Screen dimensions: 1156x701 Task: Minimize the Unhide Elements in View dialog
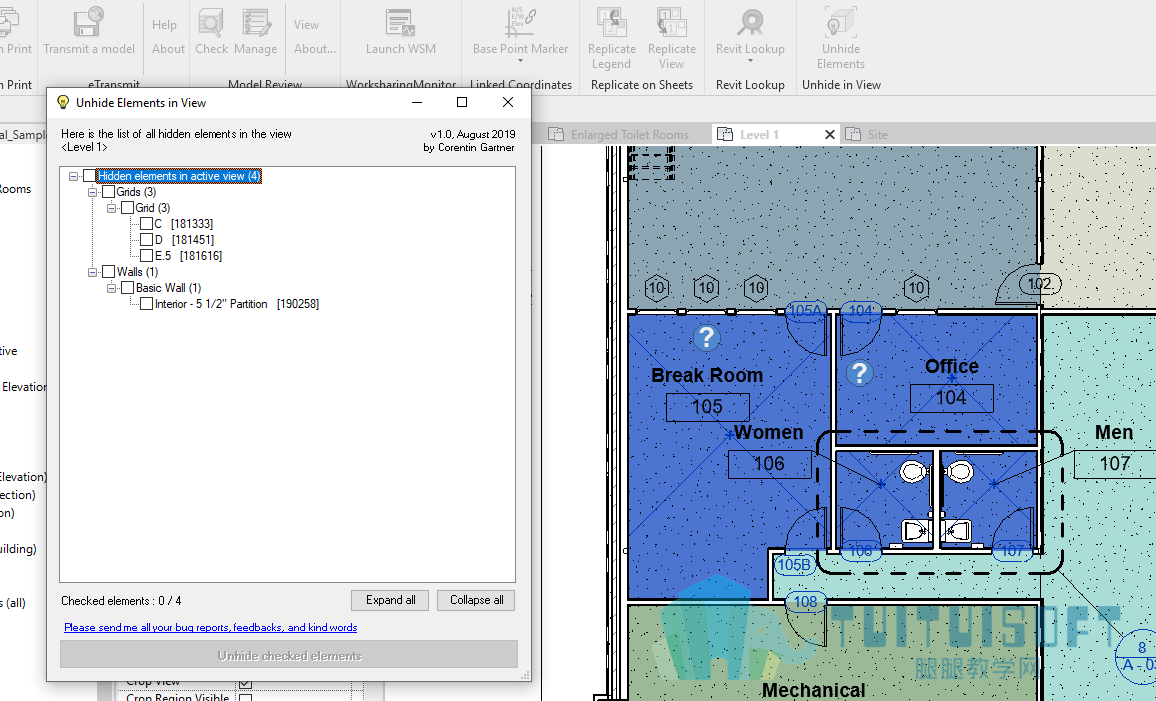pos(417,102)
